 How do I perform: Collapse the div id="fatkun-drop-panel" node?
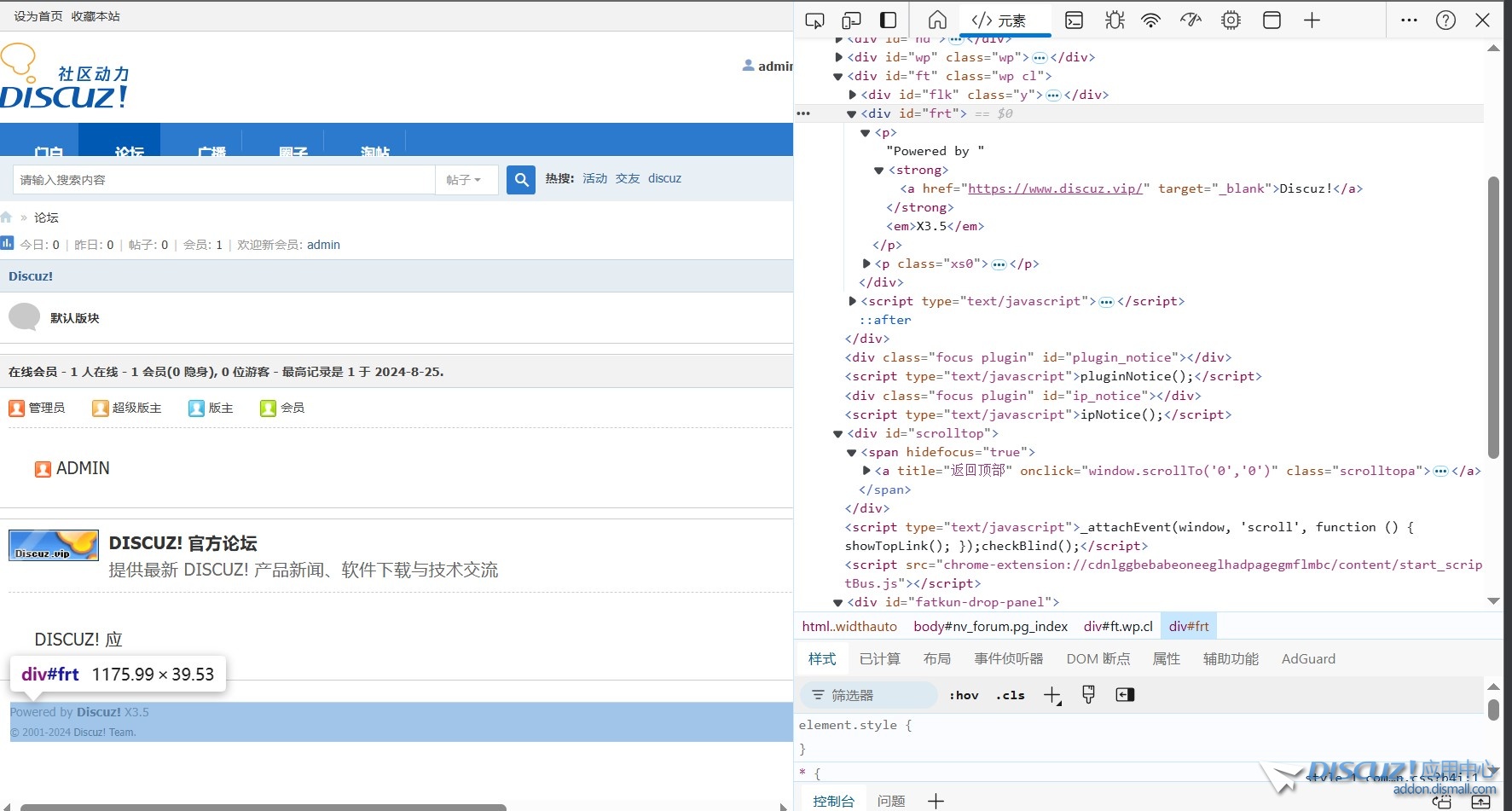(838, 602)
